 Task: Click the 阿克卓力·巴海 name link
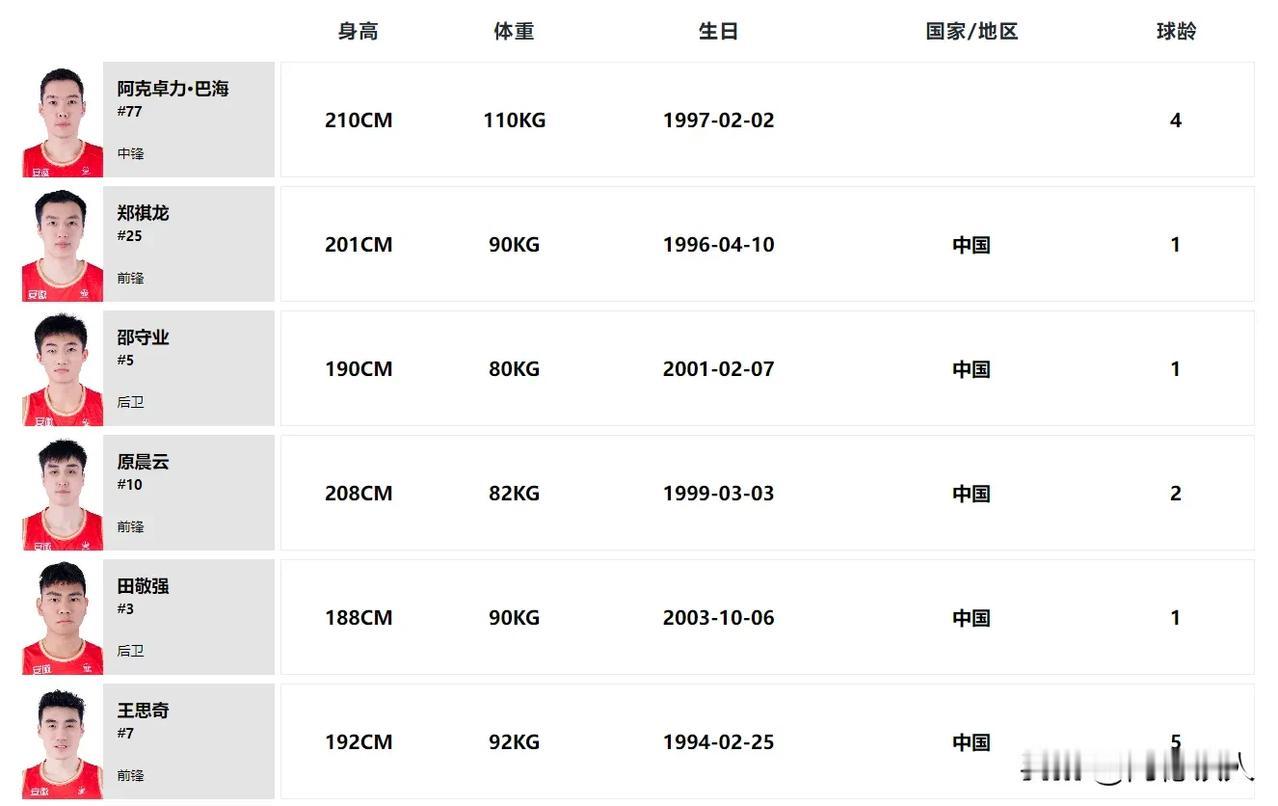(x=173, y=89)
